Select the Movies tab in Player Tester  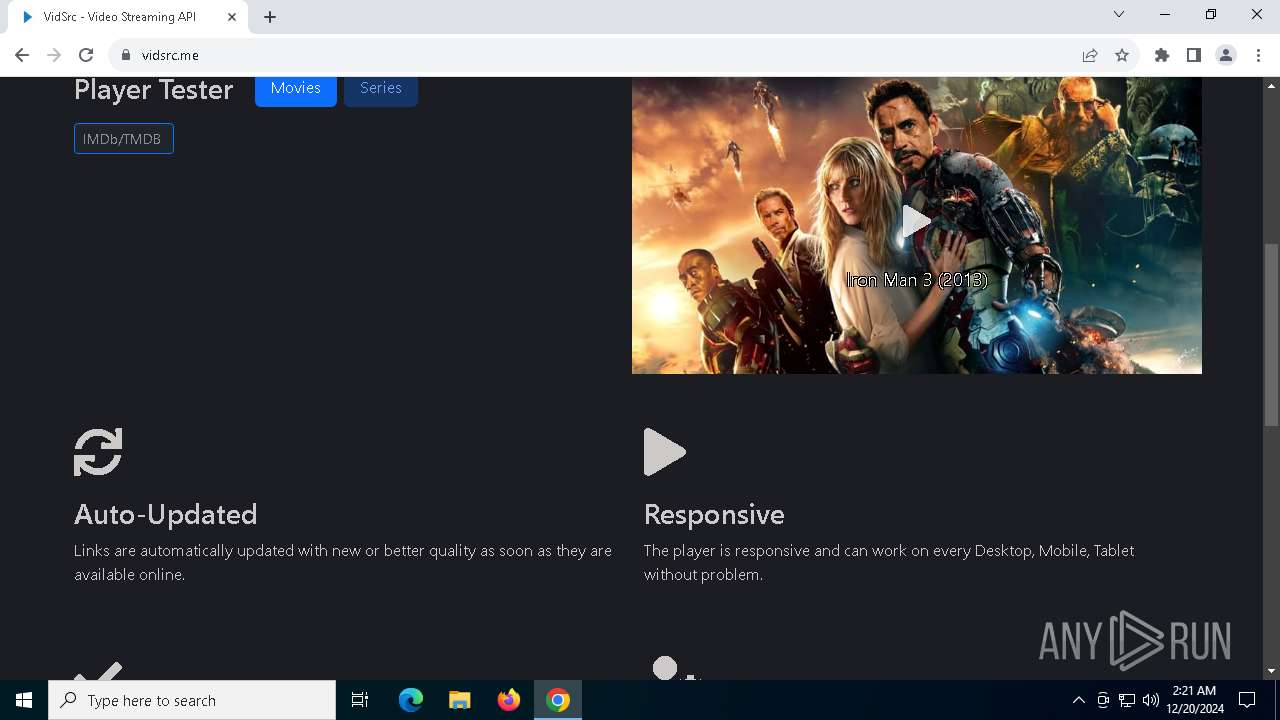296,88
